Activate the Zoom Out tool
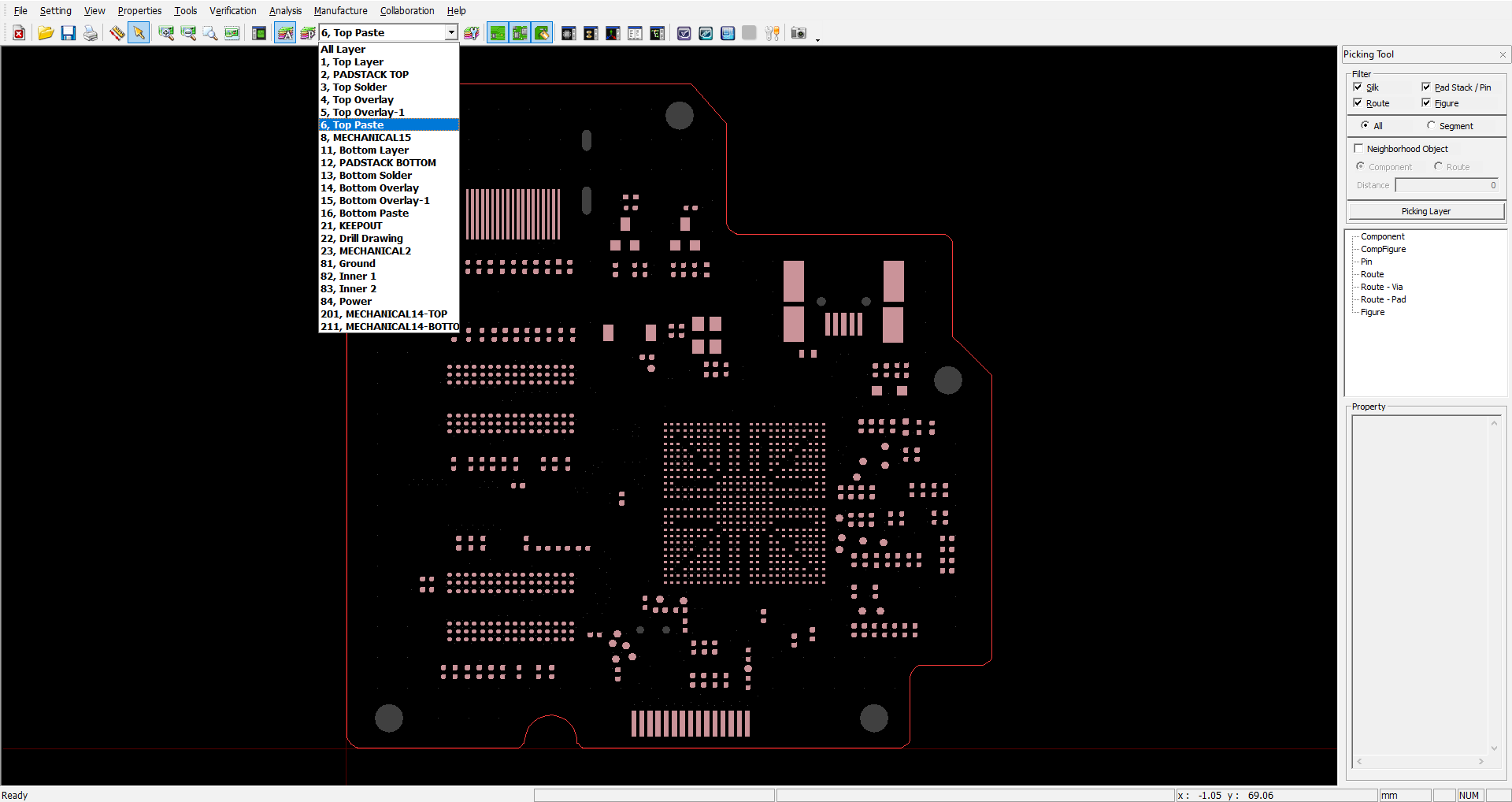The image size is (1512, 802). click(x=188, y=33)
